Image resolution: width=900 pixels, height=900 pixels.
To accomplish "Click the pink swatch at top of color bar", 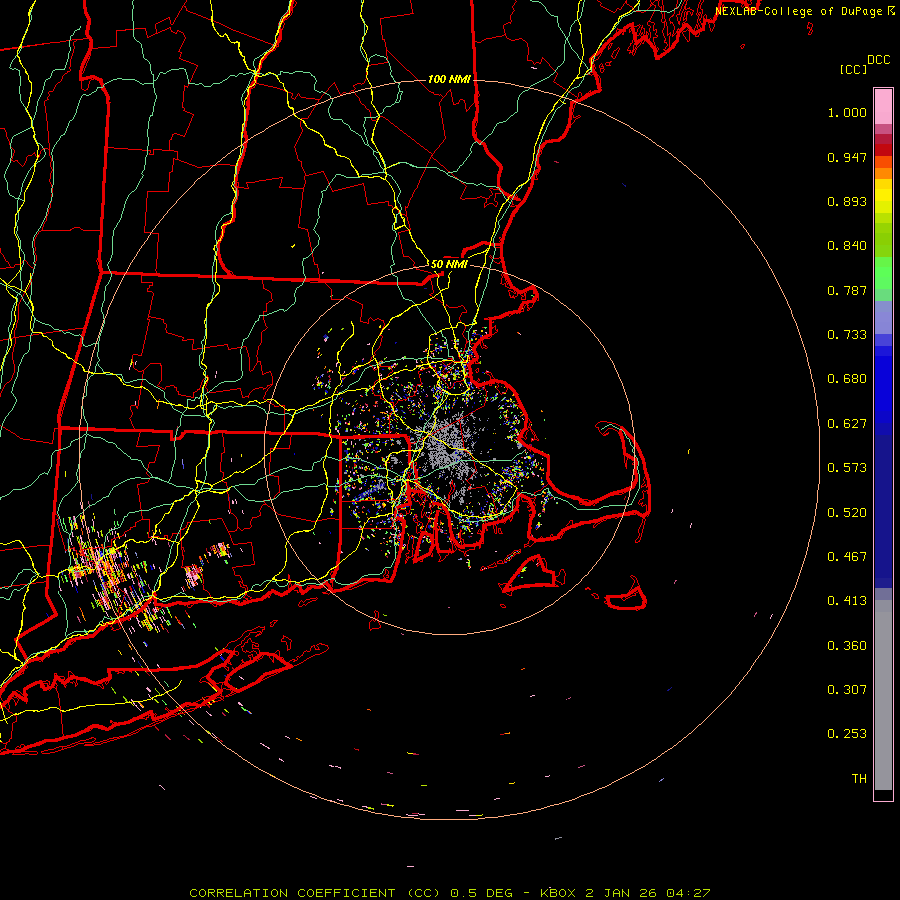I will (883, 106).
